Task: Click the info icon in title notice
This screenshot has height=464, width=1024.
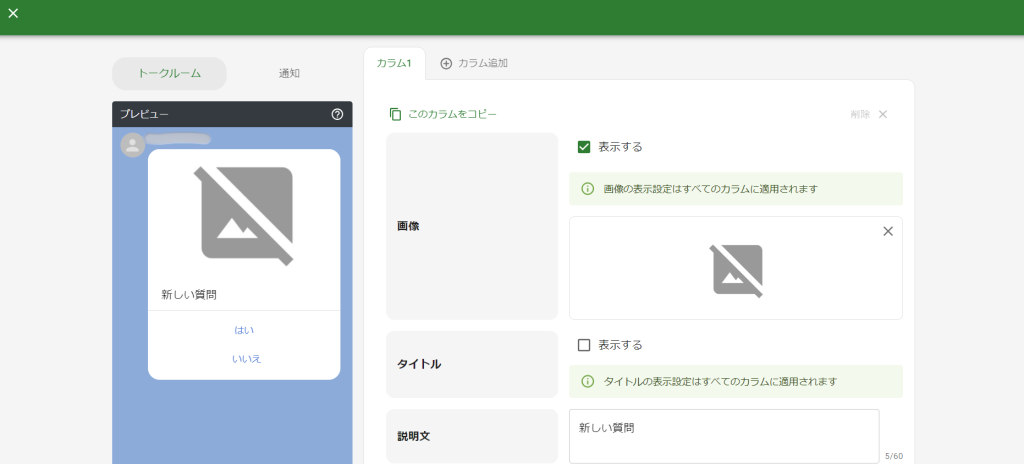Action: (588, 381)
